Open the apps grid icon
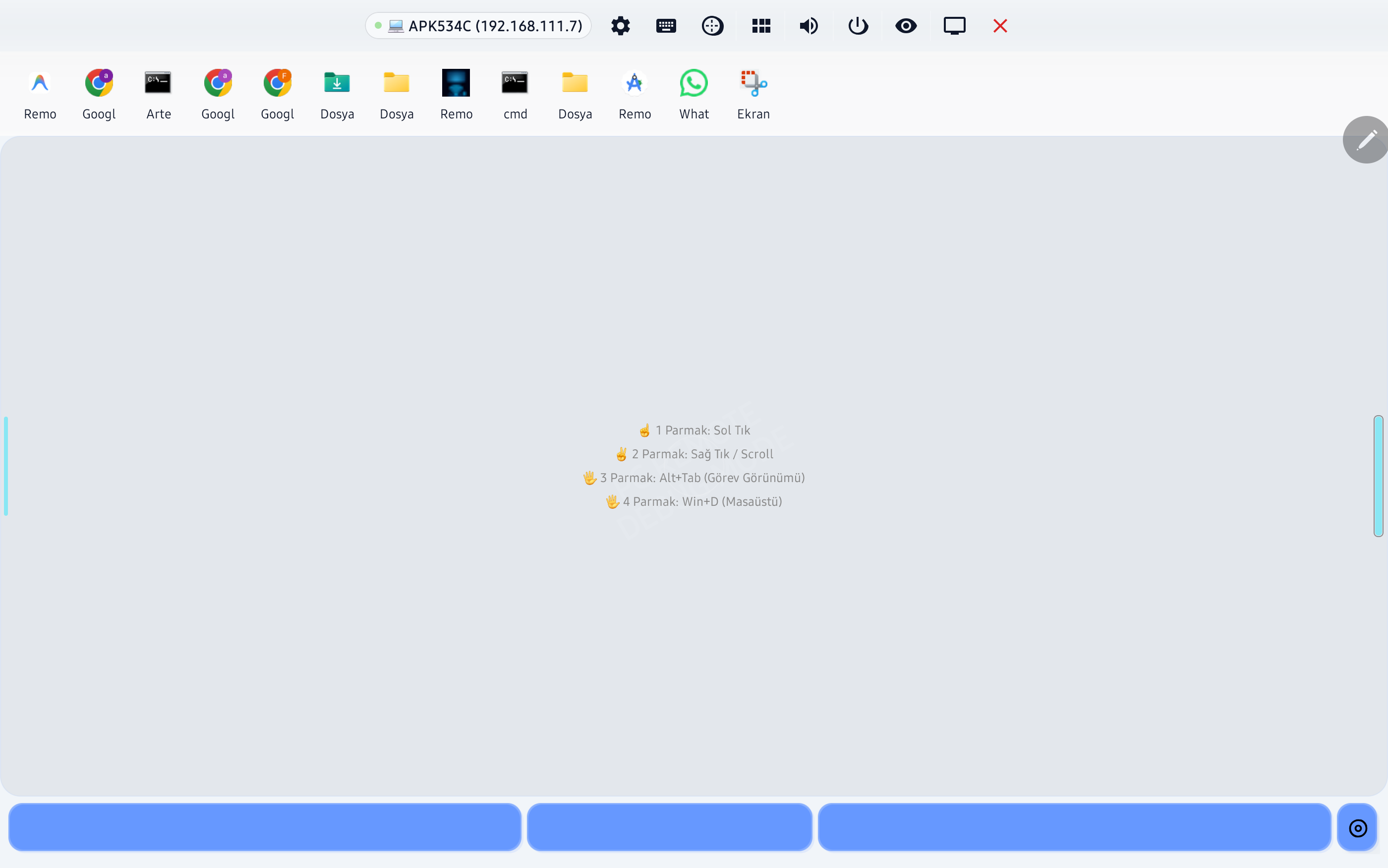This screenshot has height=868, width=1388. pos(761,26)
